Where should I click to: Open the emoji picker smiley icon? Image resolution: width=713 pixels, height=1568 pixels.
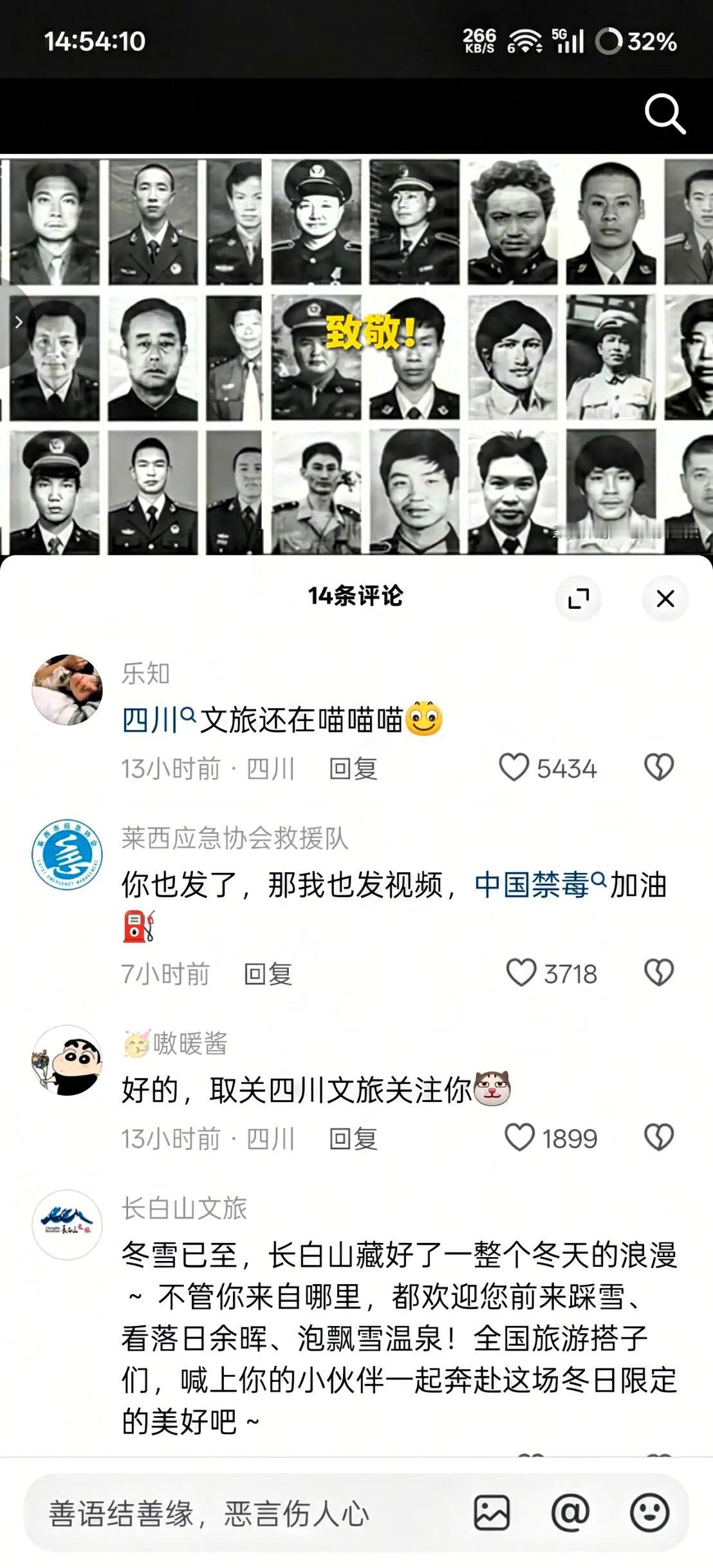(x=649, y=1513)
